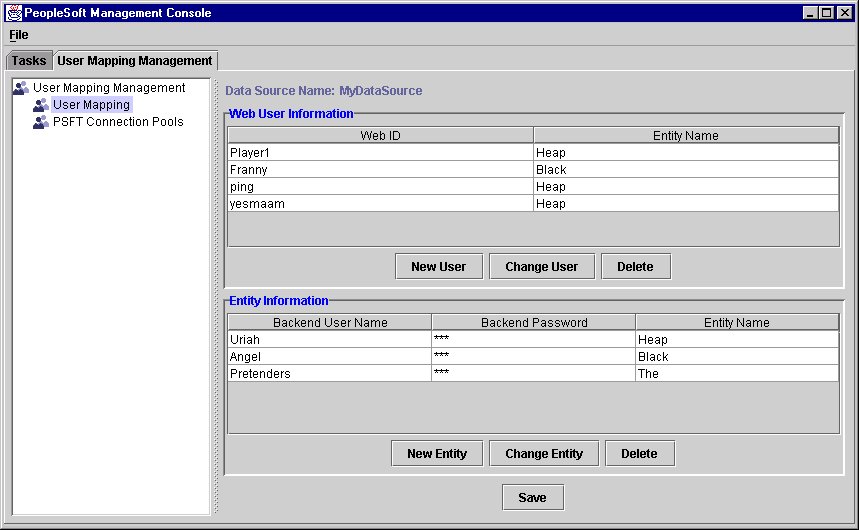Select the yesmaam web ID cell

(x=381, y=203)
